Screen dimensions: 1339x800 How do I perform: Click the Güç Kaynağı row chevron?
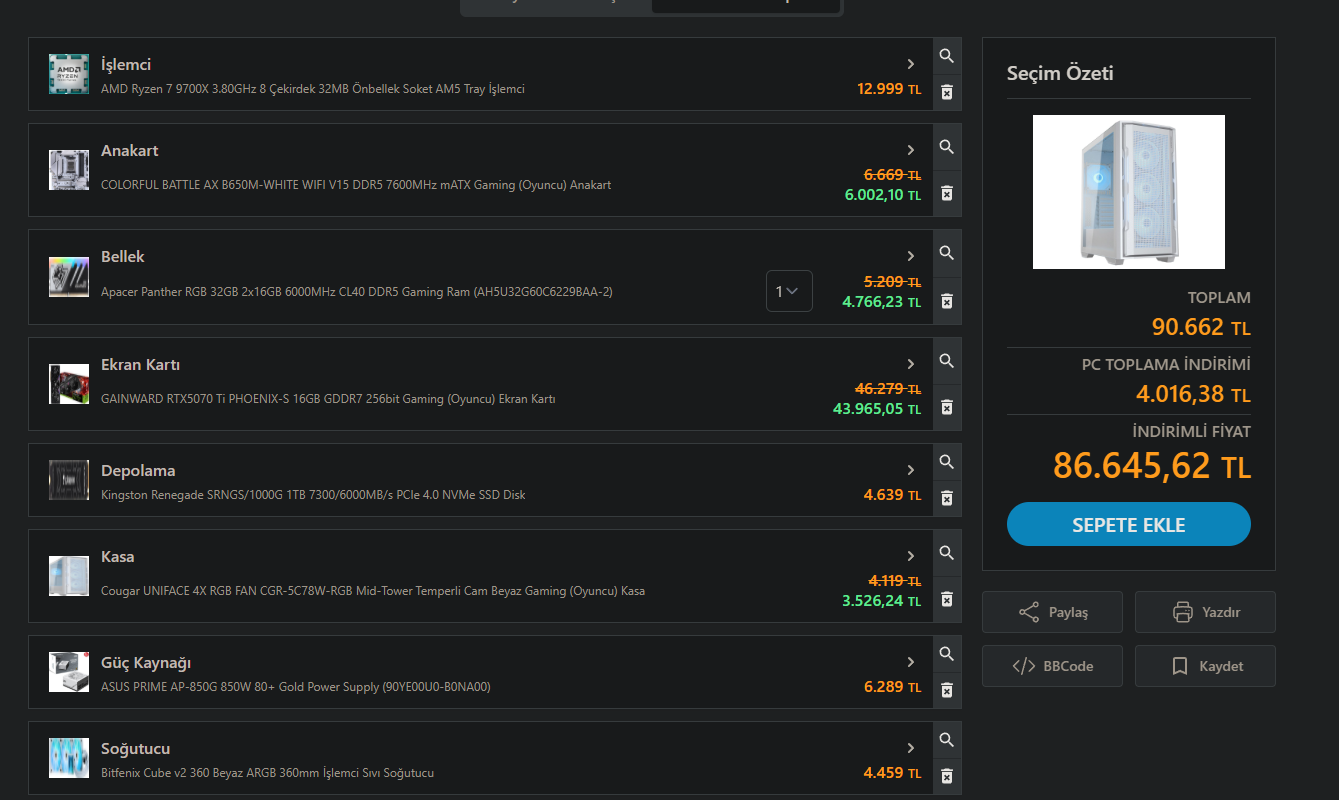point(911,662)
